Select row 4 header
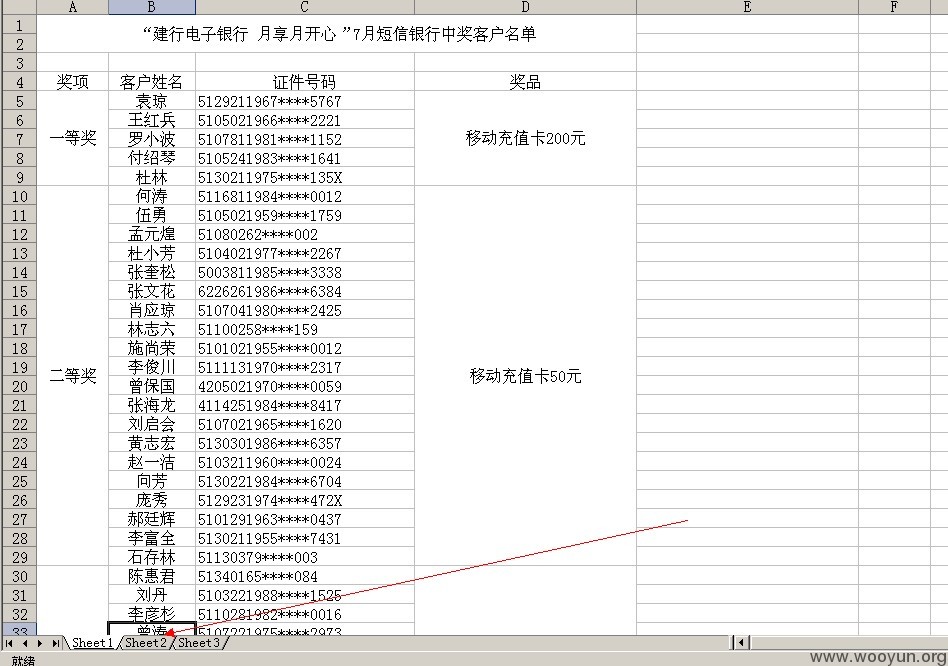This screenshot has height=666, width=948. [x=19, y=82]
